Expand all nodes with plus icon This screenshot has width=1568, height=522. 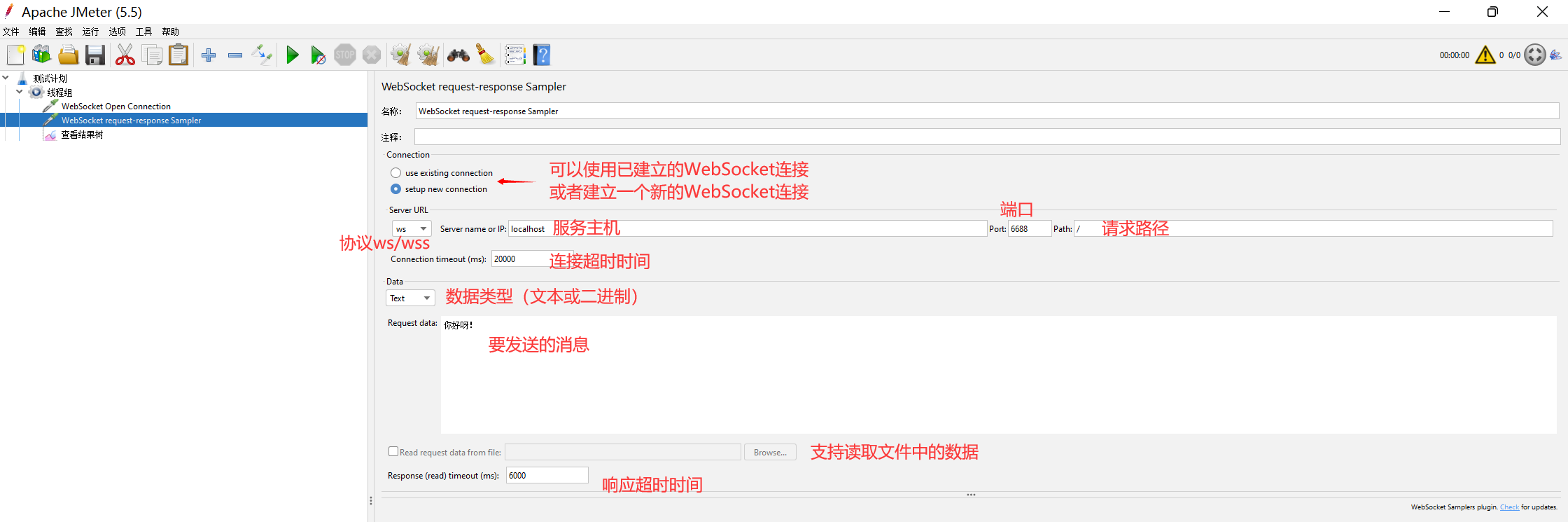209,55
